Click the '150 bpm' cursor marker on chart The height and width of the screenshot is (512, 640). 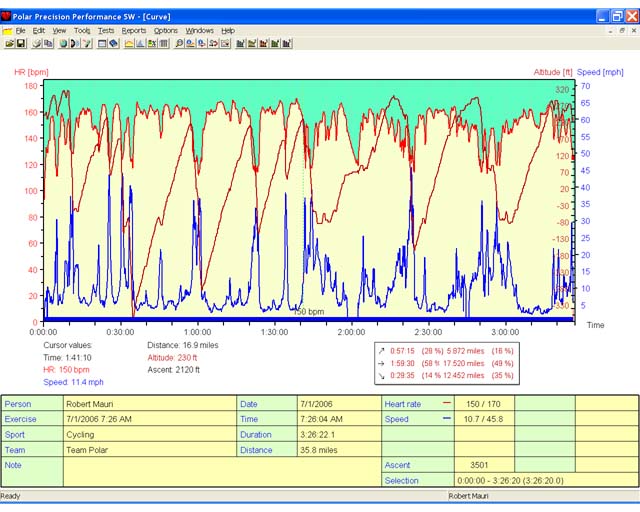(x=309, y=312)
